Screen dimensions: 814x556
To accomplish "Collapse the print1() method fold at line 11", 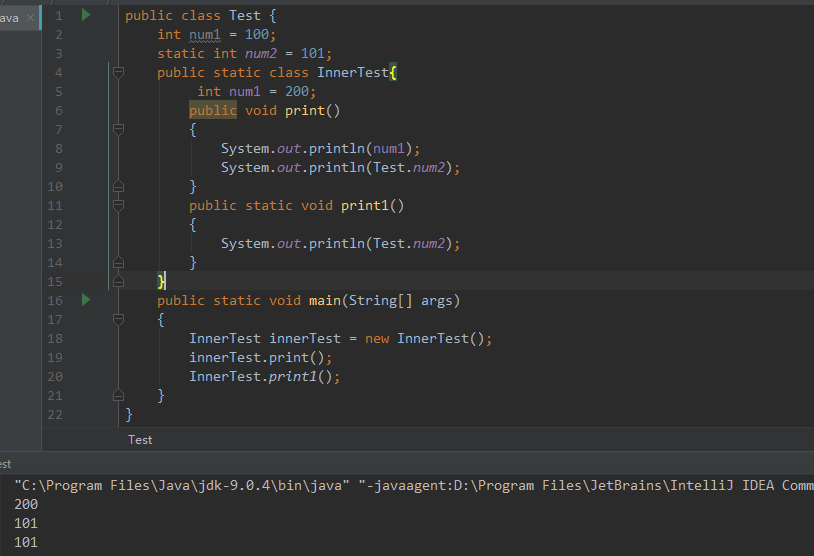I will [x=118, y=206].
